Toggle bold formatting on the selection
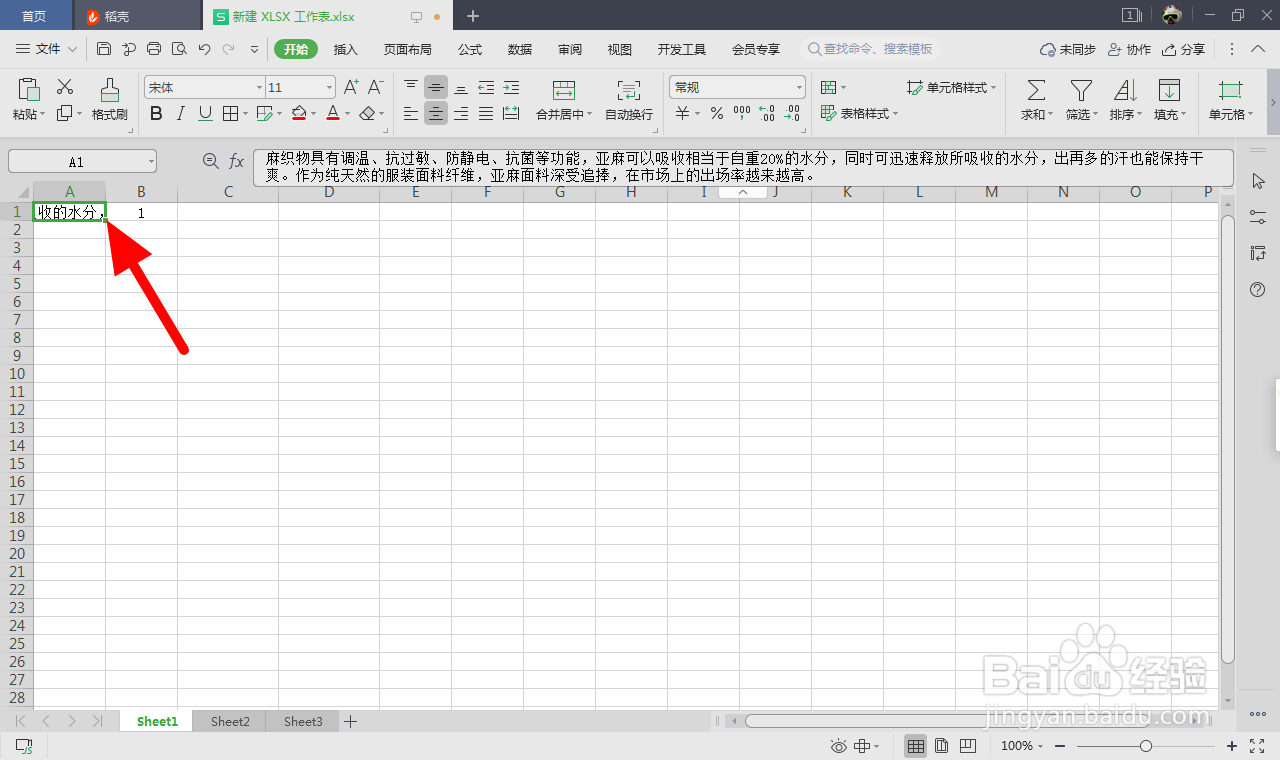This screenshot has height=760, width=1280. coord(155,113)
